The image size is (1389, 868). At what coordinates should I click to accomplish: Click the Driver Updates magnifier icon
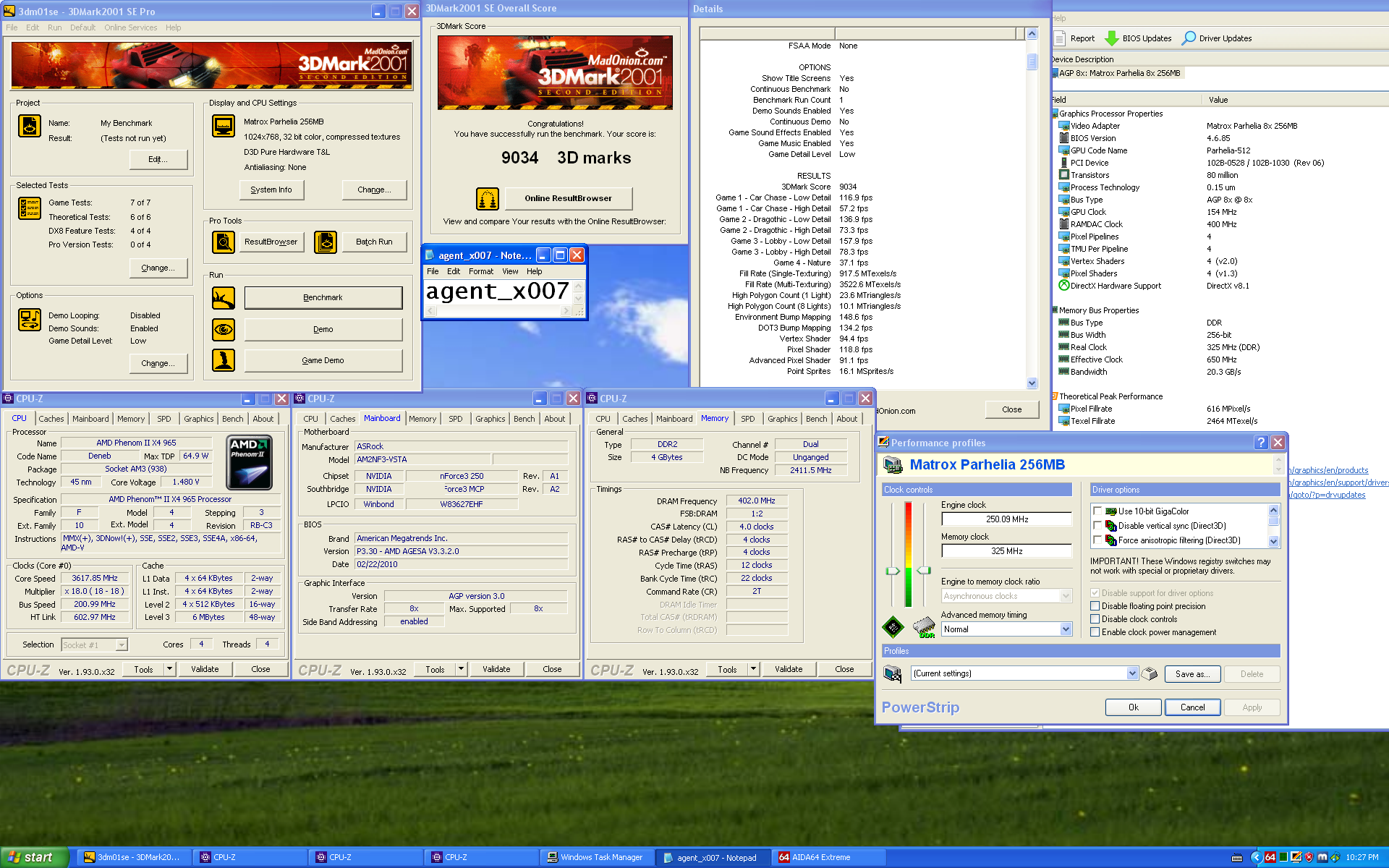click(x=1189, y=38)
